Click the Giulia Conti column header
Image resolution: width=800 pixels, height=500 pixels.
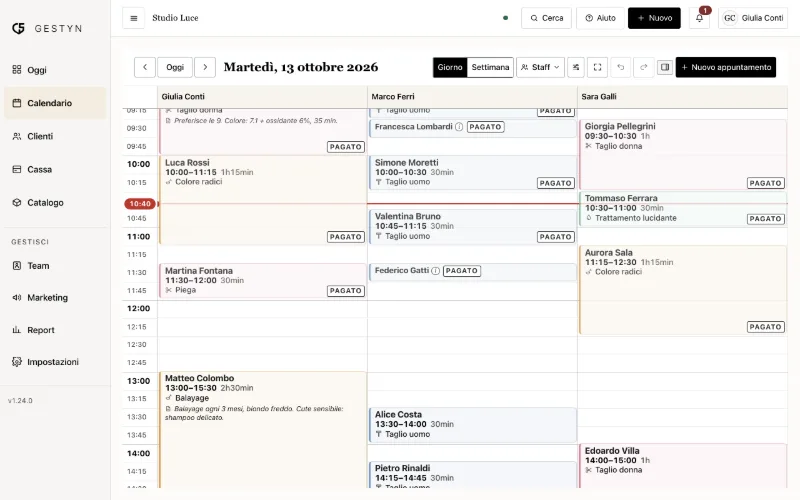point(262,96)
